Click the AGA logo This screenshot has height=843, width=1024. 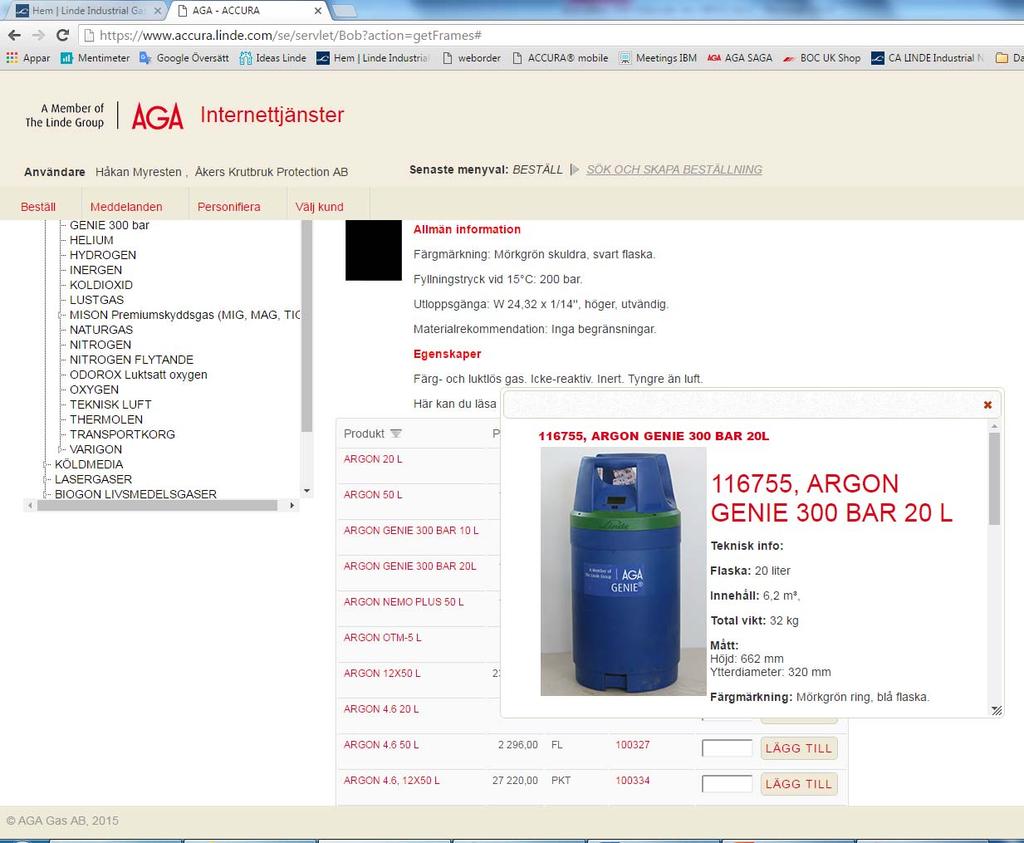pos(157,116)
